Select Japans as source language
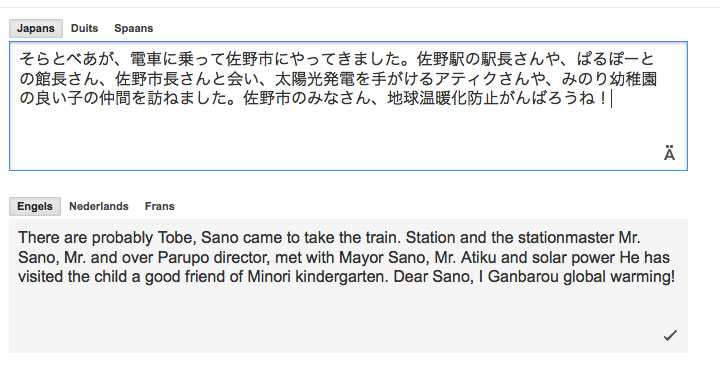Viewport: 720px width, 384px height. click(x=36, y=28)
